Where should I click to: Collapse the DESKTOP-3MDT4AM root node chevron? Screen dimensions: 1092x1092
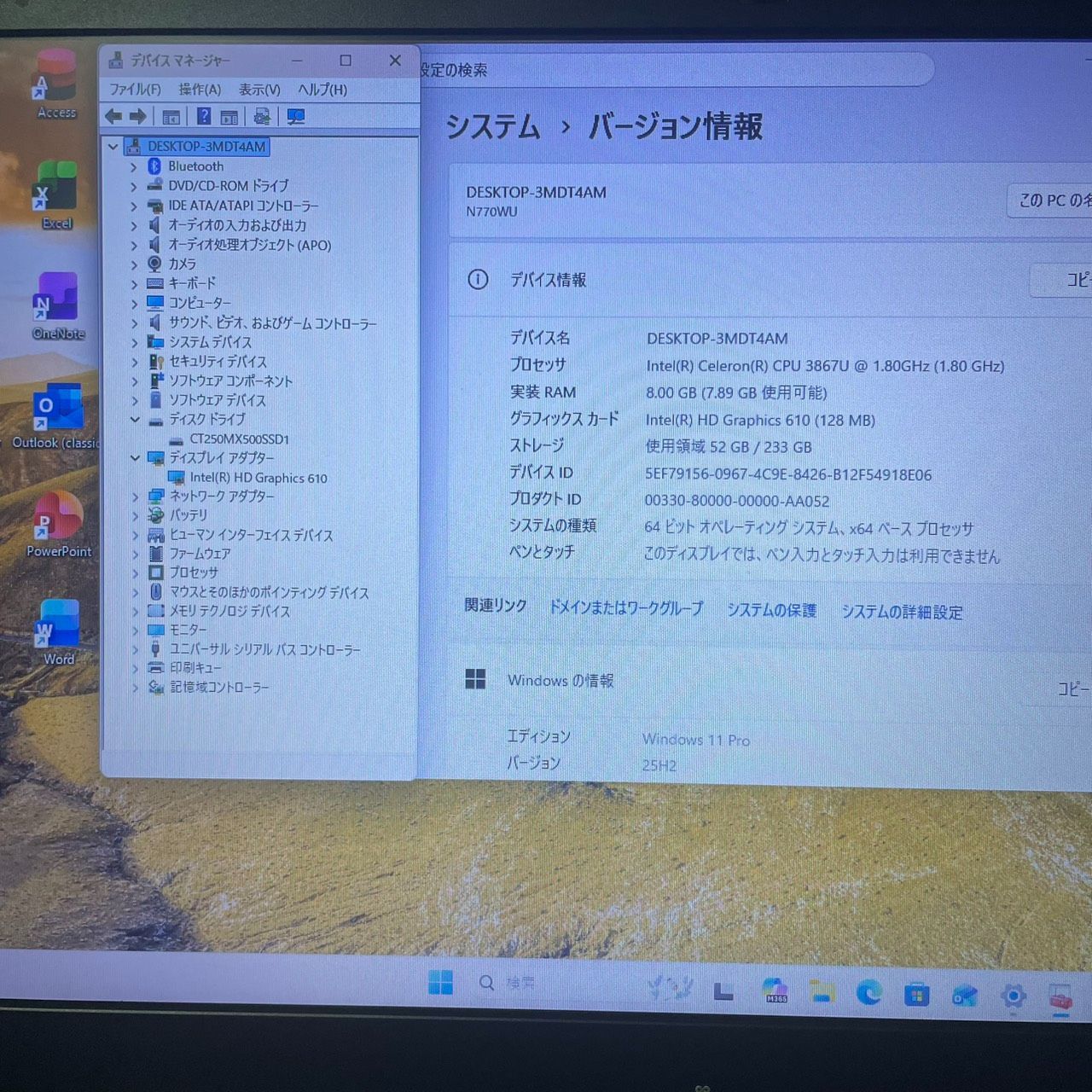coord(113,147)
